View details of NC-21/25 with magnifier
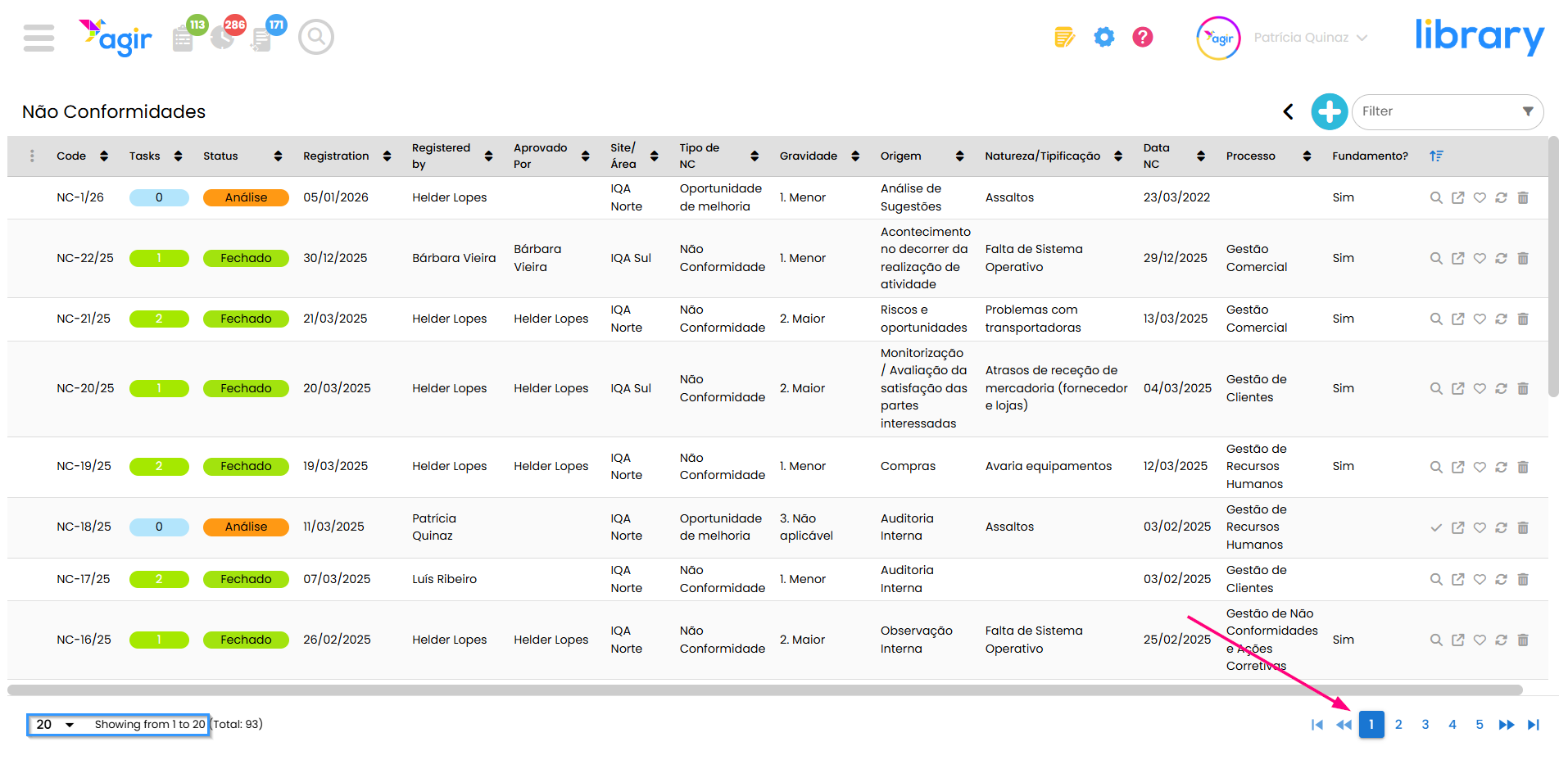1568x769 pixels. (1436, 319)
